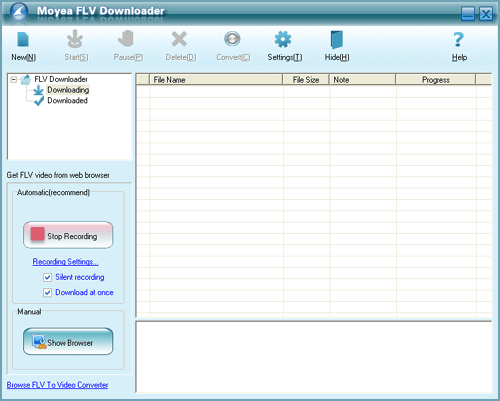
Task: Open Browse FLV To Video Converter link
Action: (57, 385)
